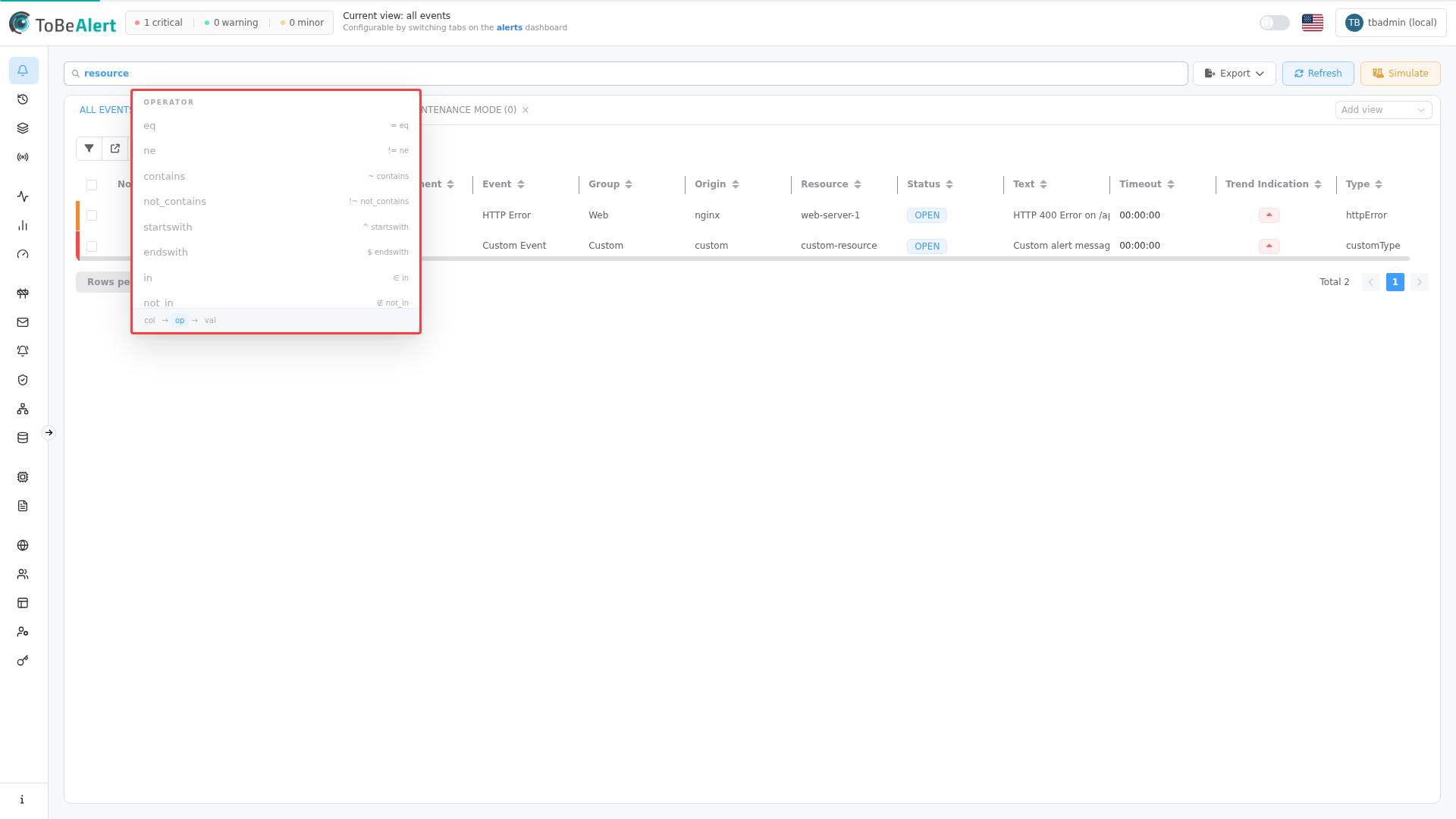This screenshot has height=819, width=1456.
Task: Click the Refresh button
Action: click(x=1318, y=74)
